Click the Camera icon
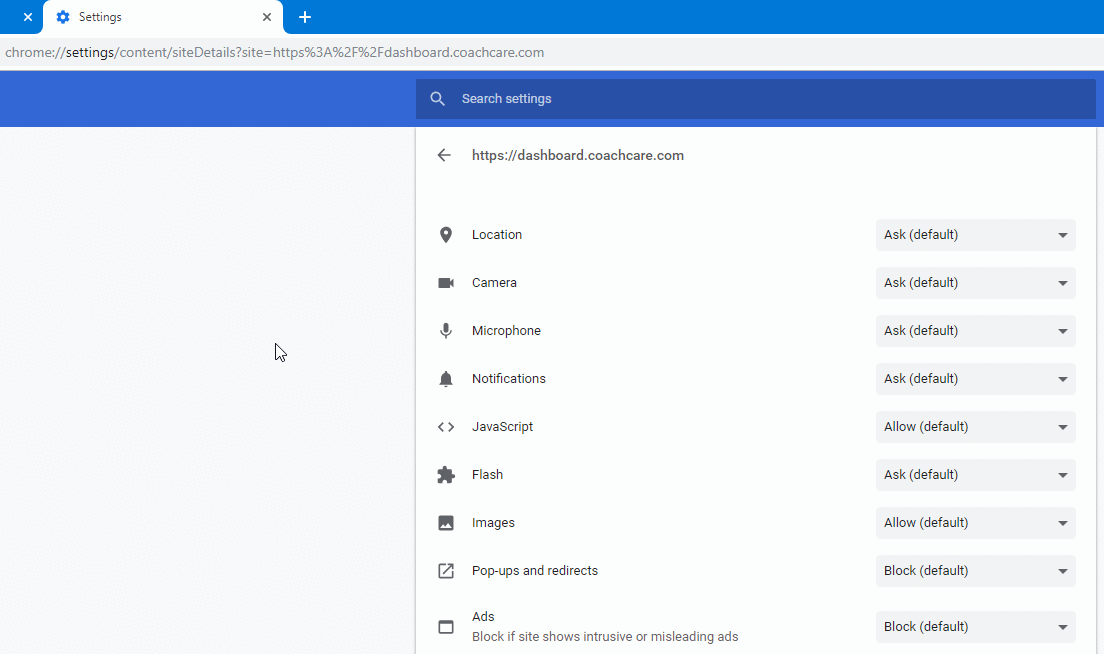1104x654 pixels. (x=446, y=283)
